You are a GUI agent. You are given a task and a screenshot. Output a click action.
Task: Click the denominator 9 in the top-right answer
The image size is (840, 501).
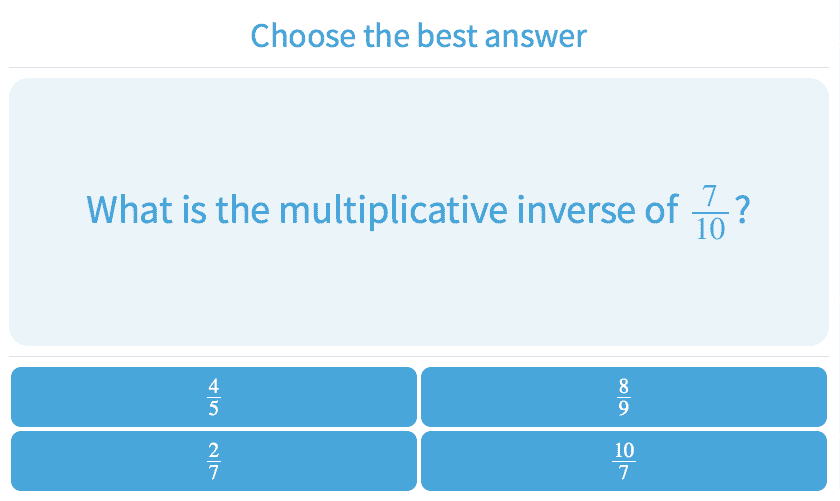624,408
